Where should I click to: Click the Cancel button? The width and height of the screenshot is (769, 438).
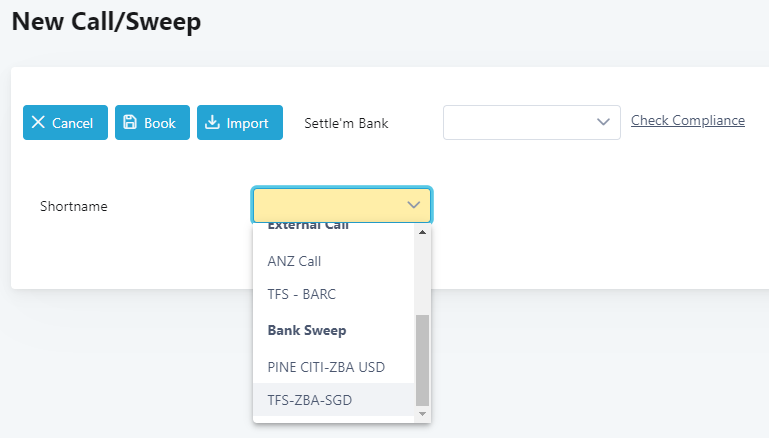click(65, 122)
